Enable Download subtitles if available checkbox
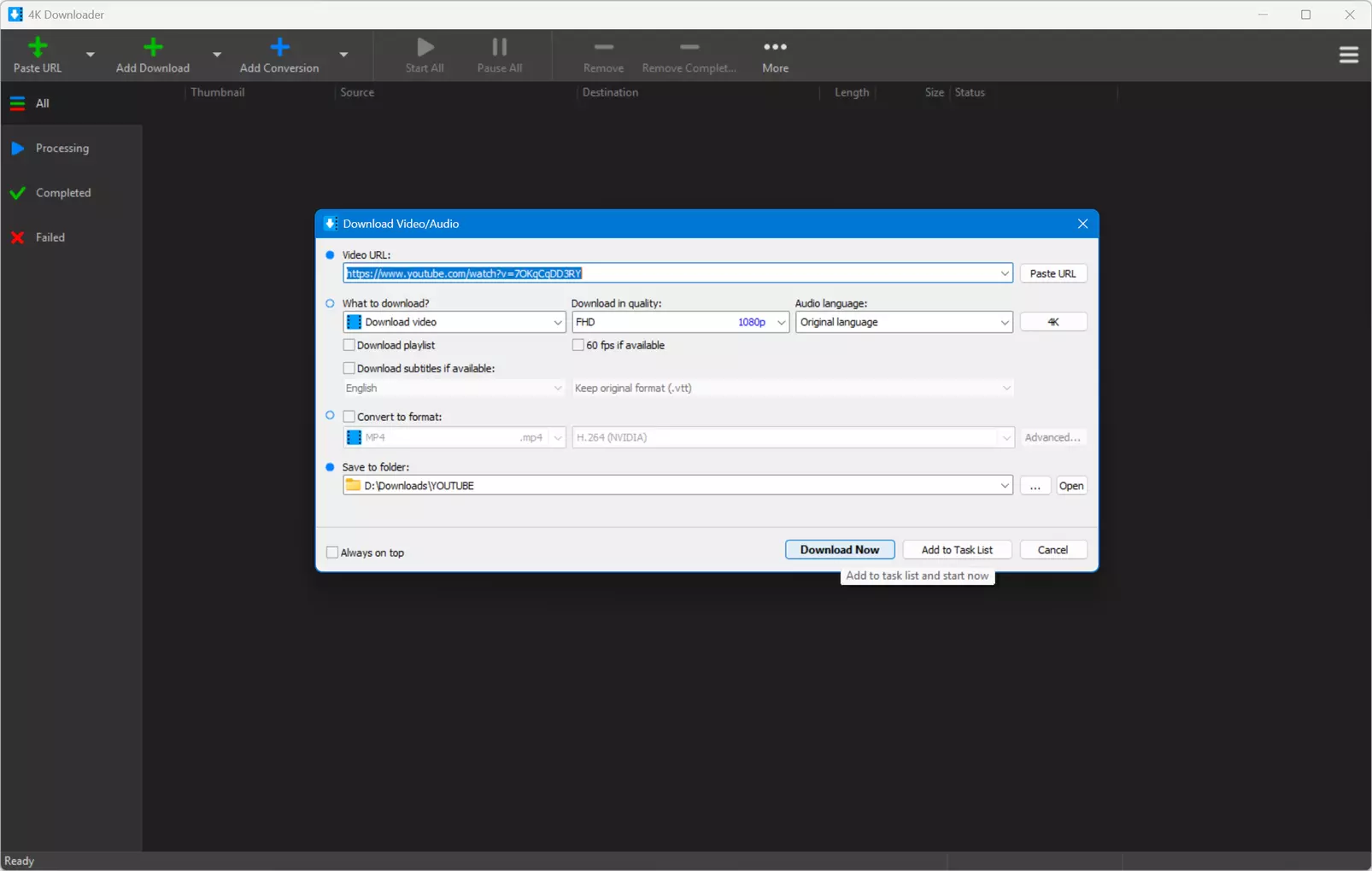Screen dimensions: 1372x871 [349, 368]
